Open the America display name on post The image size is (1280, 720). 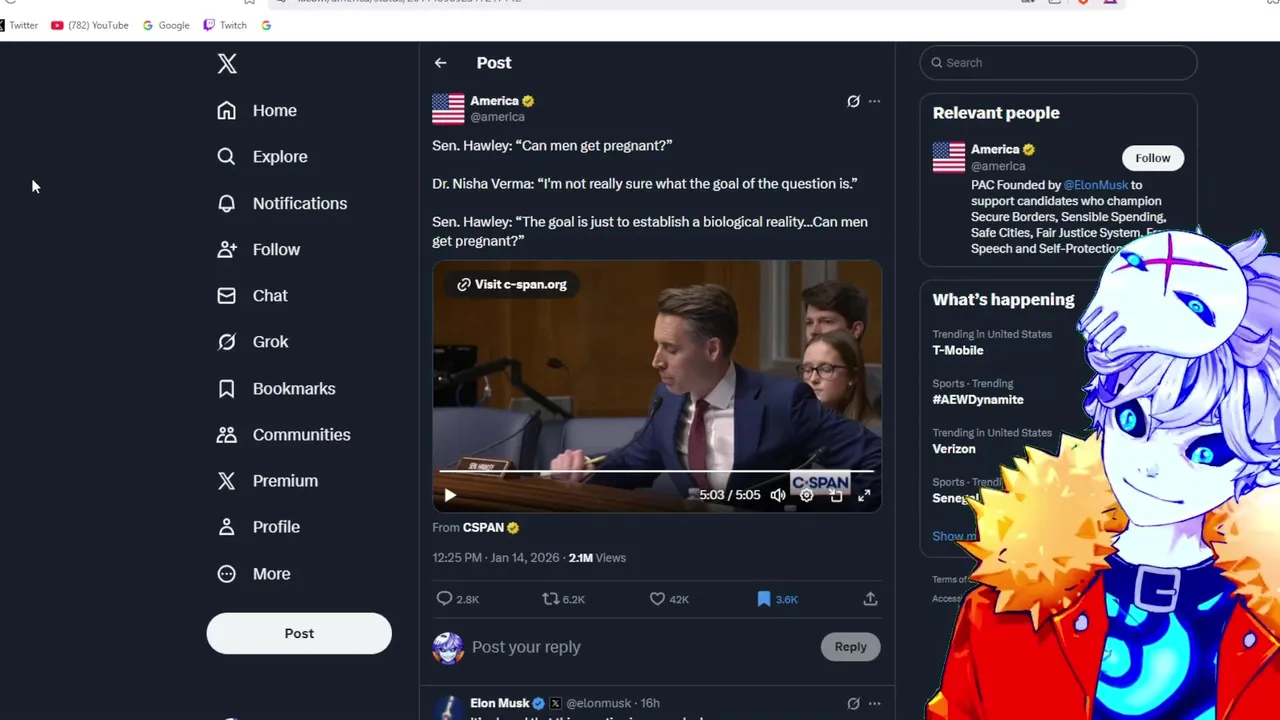pos(494,100)
